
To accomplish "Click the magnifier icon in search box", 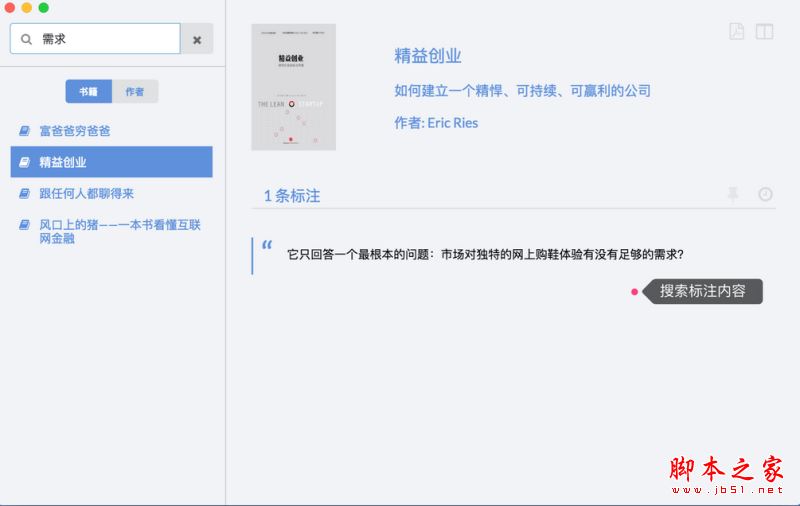I will 26,39.
